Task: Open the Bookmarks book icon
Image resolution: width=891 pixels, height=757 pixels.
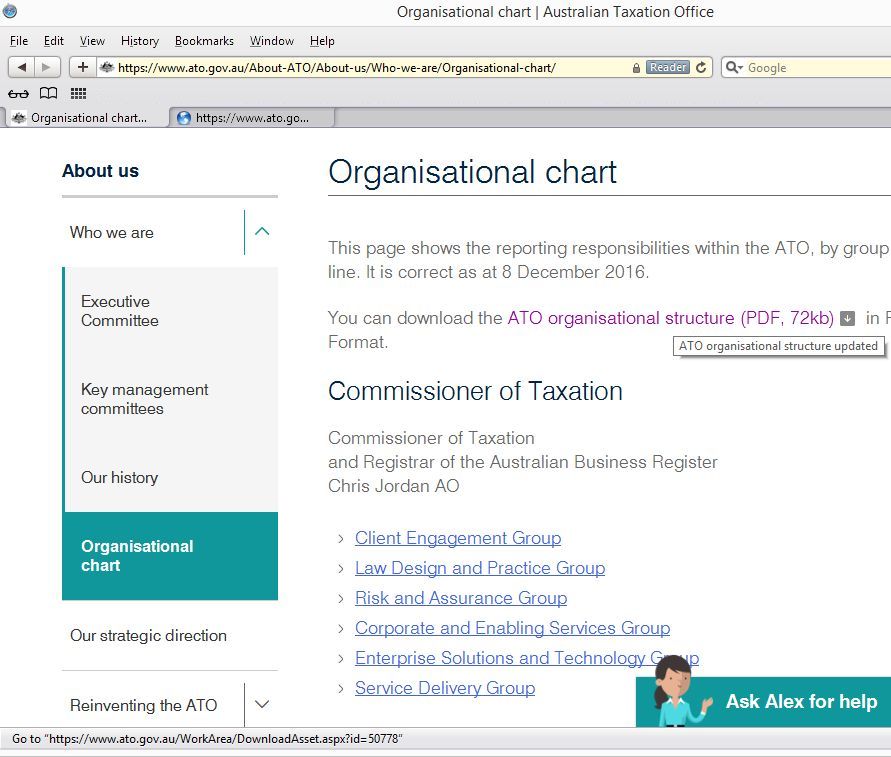Action: [48, 93]
